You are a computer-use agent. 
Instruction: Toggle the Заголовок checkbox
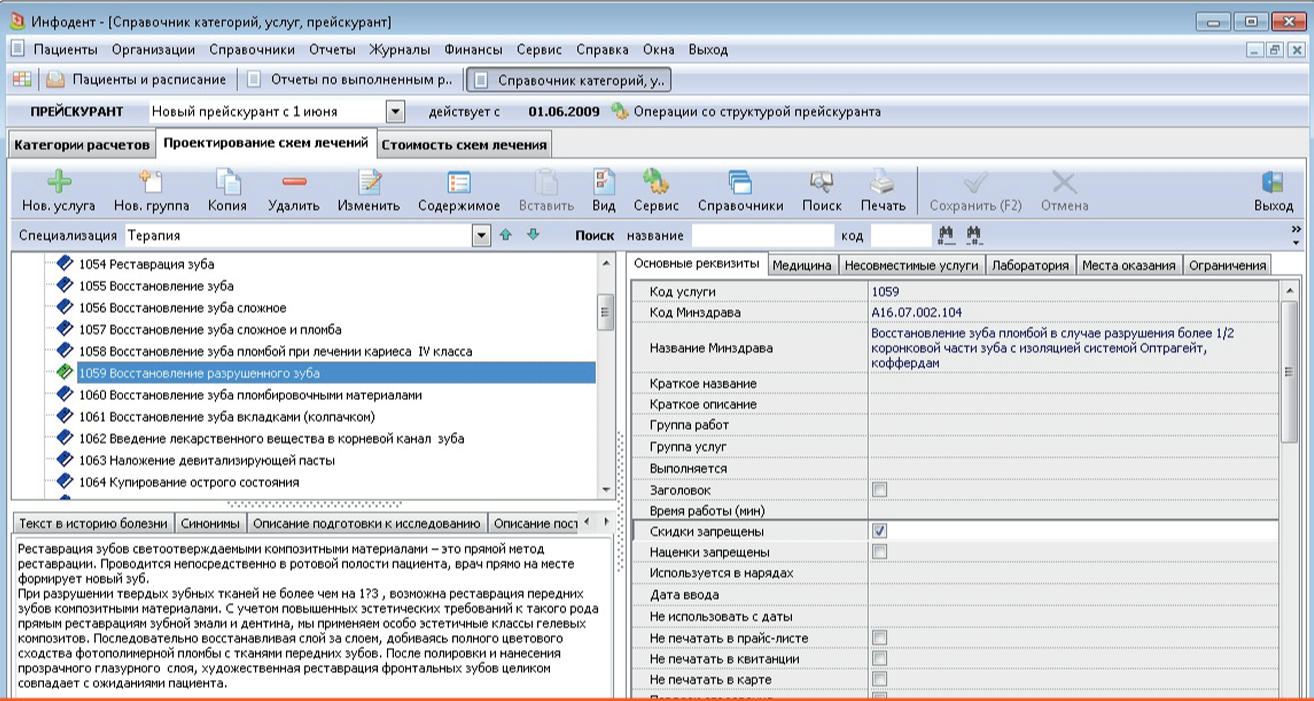click(880, 489)
